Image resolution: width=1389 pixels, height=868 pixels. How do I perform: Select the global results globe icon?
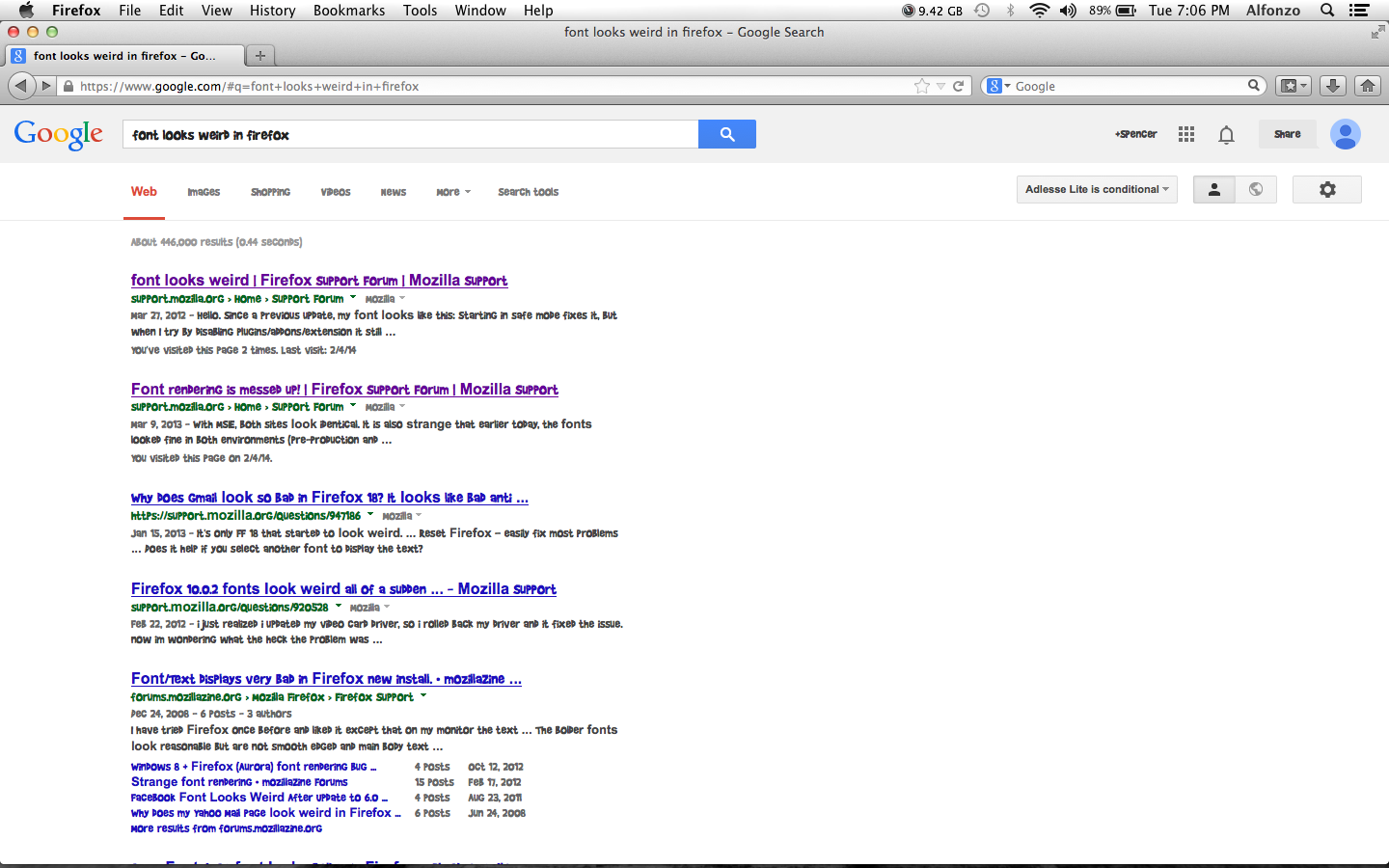(1256, 189)
